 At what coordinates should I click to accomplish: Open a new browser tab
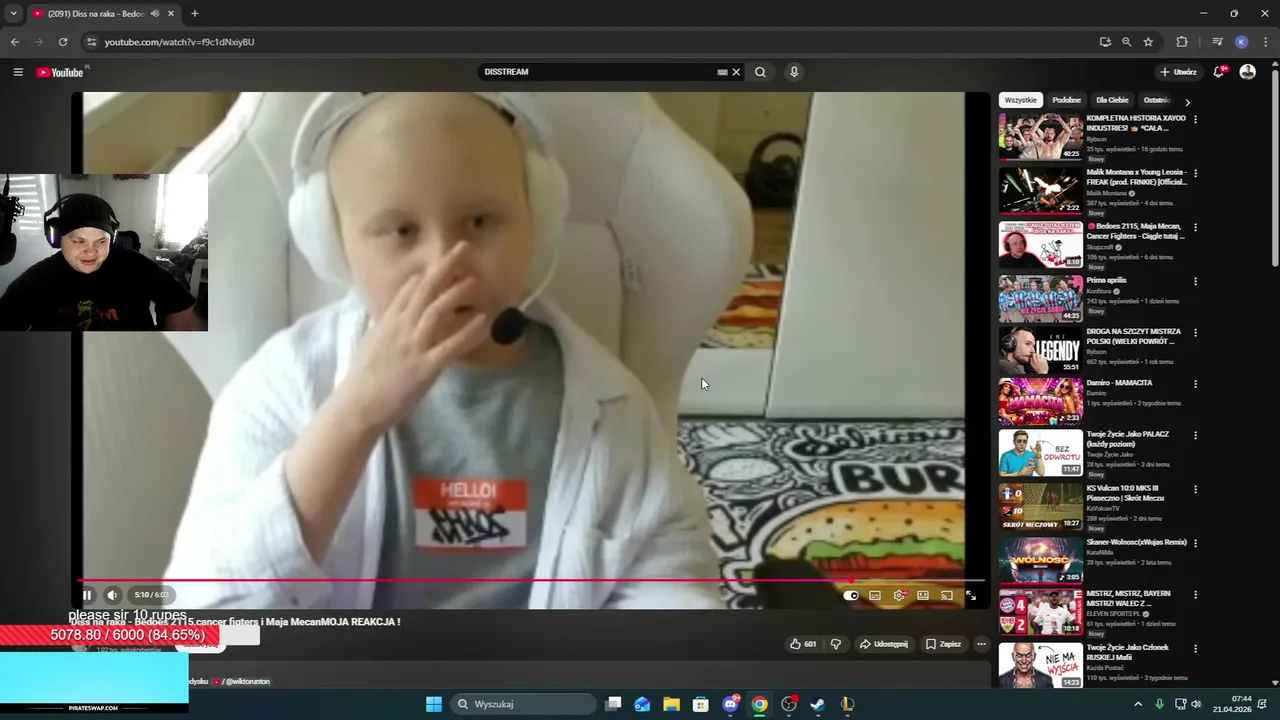195,14
